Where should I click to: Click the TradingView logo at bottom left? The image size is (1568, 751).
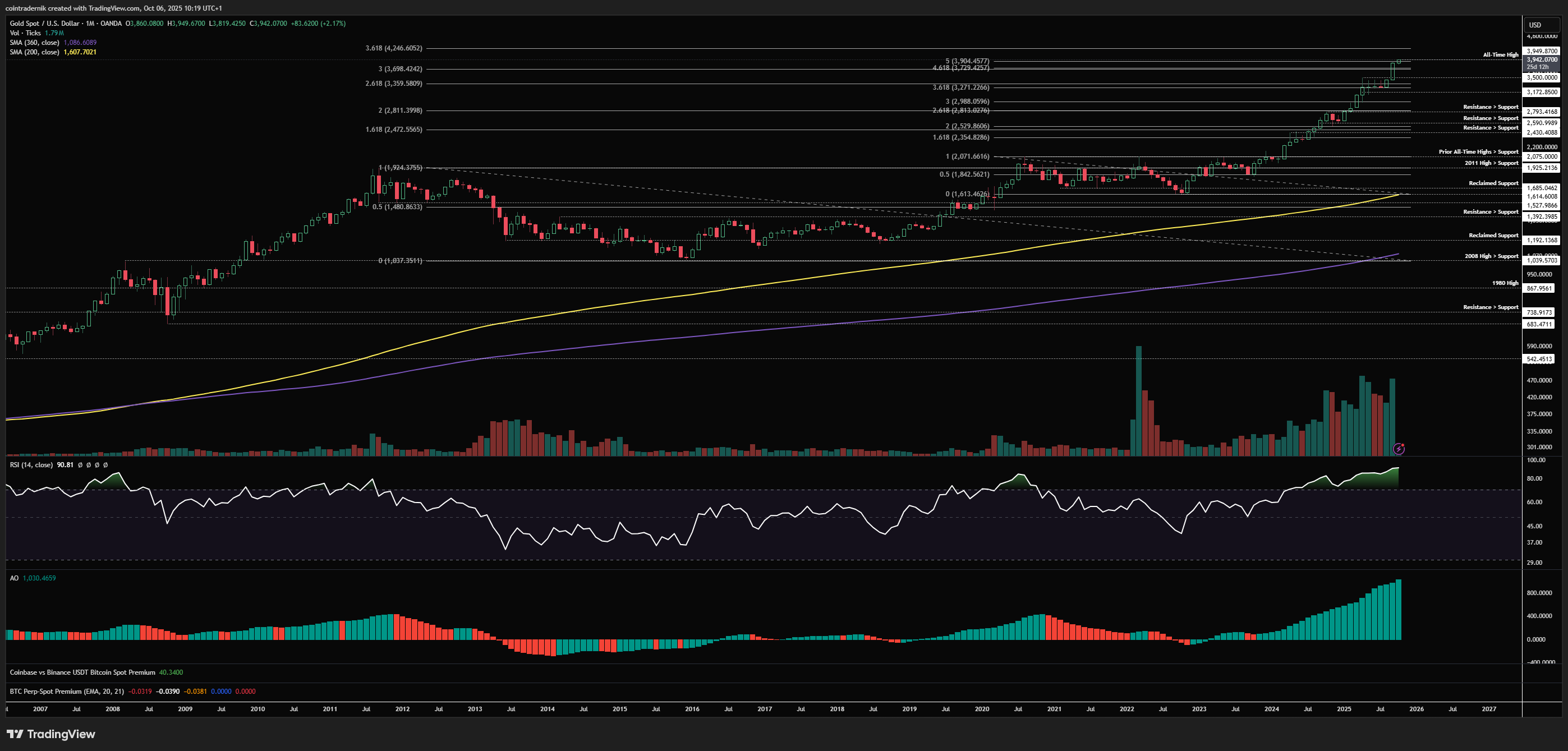pos(51,734)
